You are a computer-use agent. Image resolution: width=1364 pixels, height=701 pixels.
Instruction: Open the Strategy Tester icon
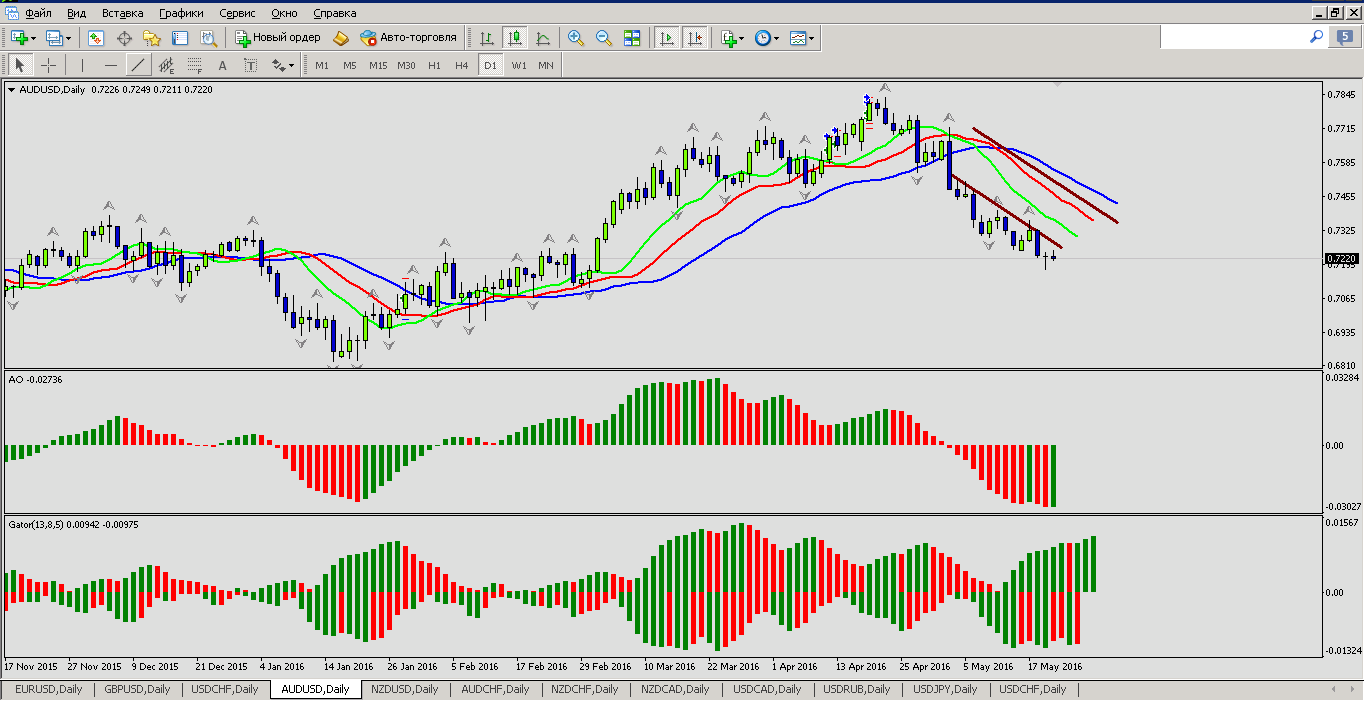(208, 38)
